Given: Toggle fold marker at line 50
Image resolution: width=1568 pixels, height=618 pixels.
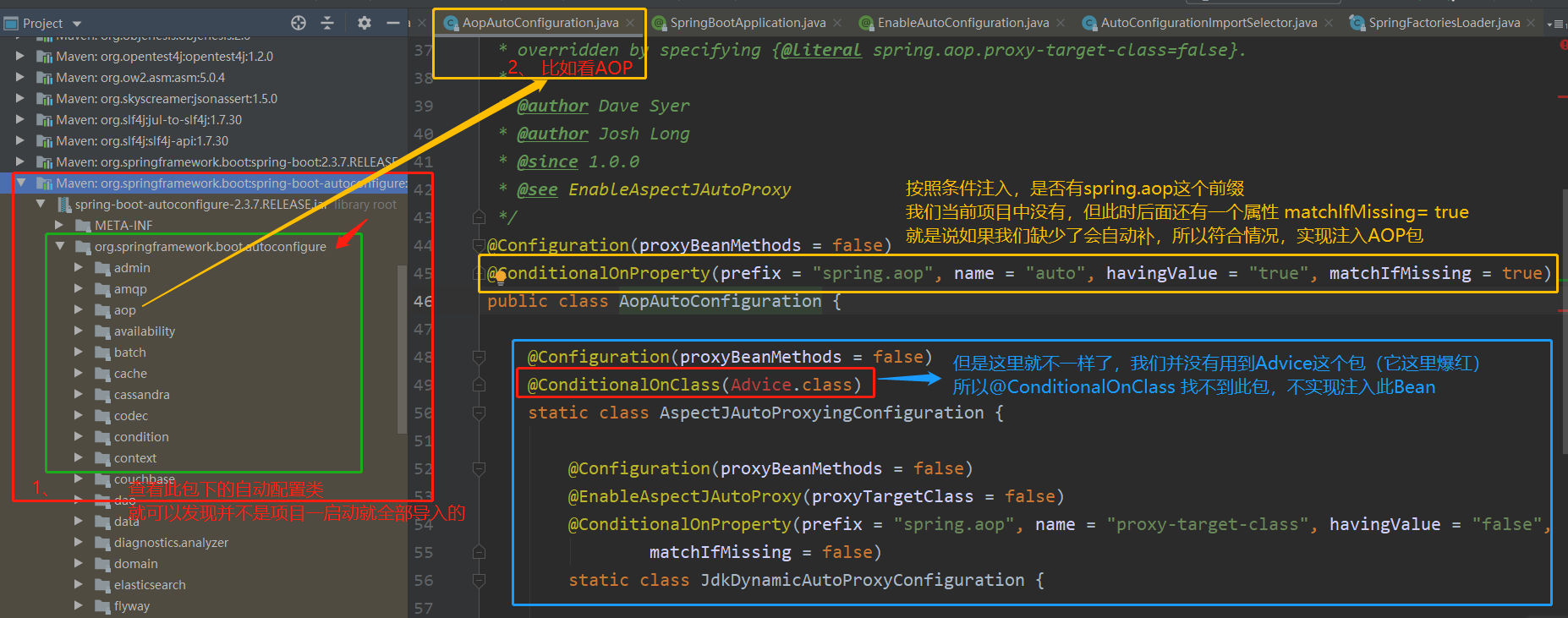Looking at the screenshot, I should click(x=479, y=413).
